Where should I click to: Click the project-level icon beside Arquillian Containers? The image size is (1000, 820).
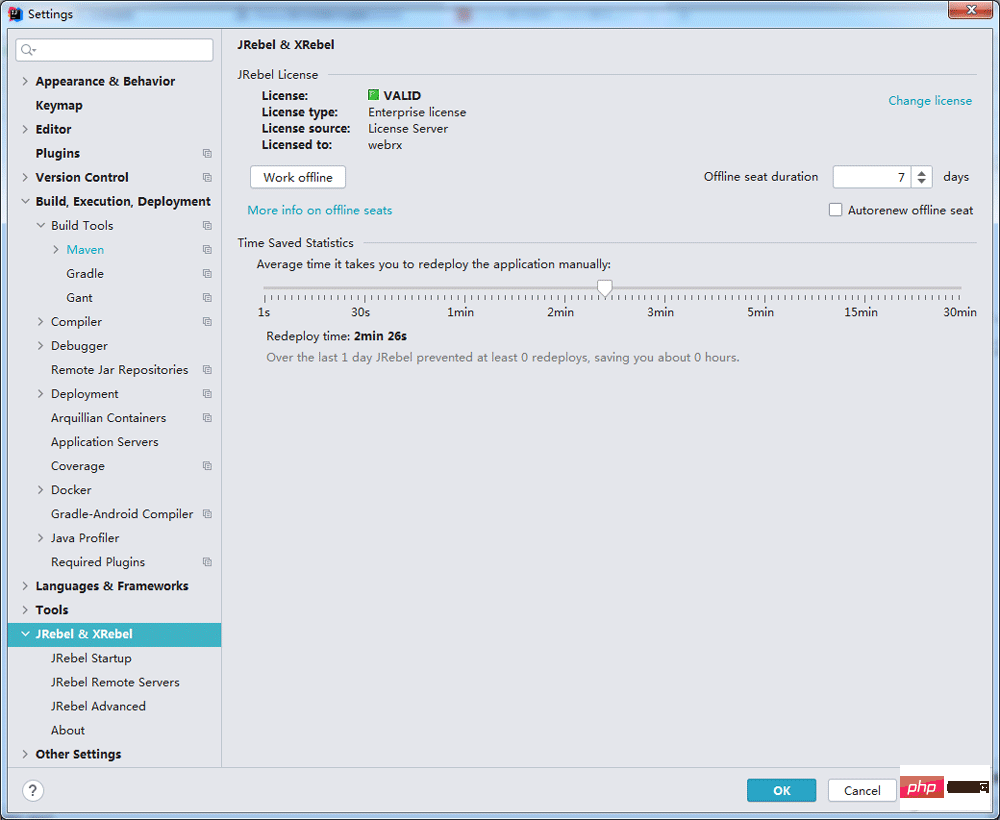(207, 418)
